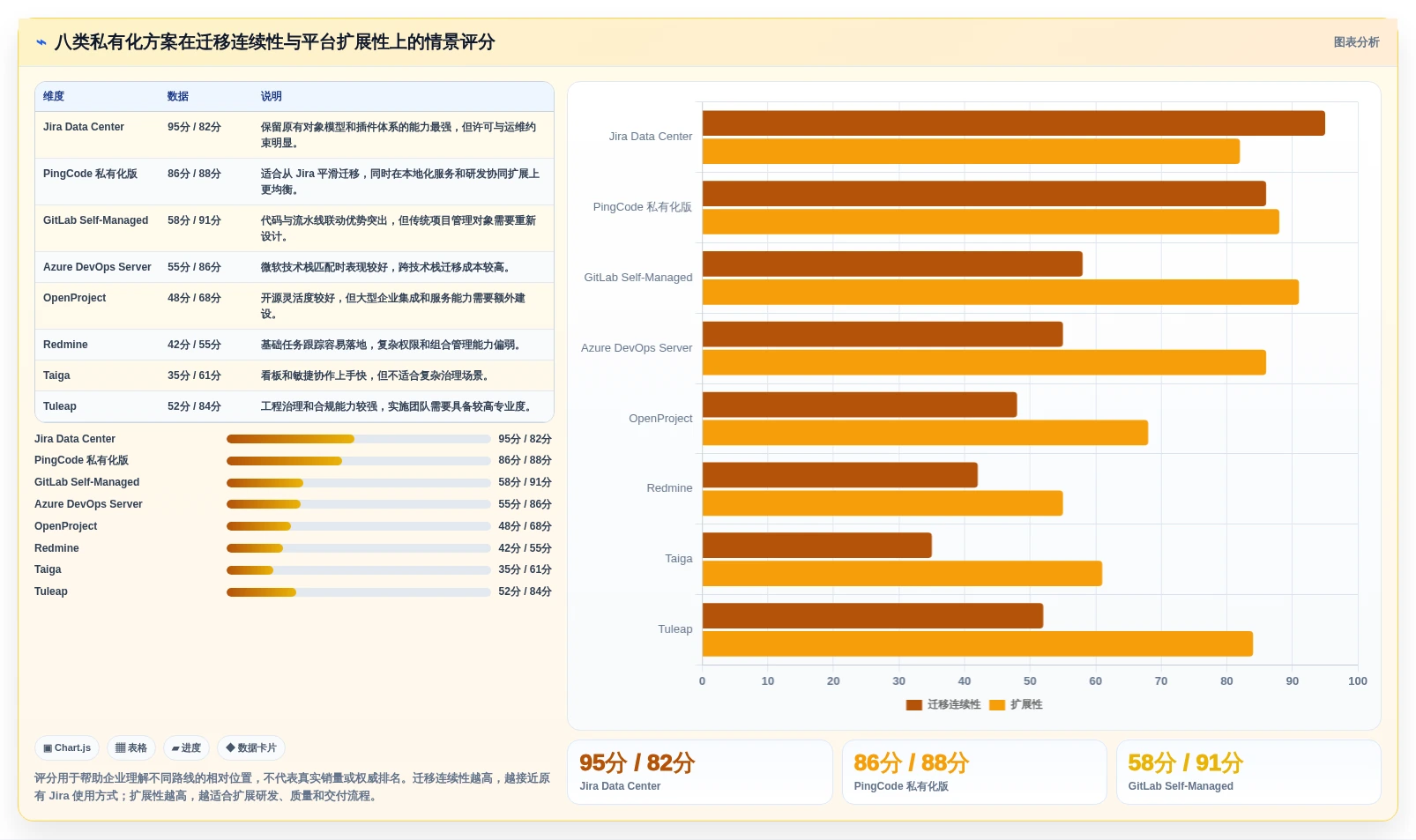Click the 扩展性 legend label text
1416x840 pixels.
point(1026,704)
